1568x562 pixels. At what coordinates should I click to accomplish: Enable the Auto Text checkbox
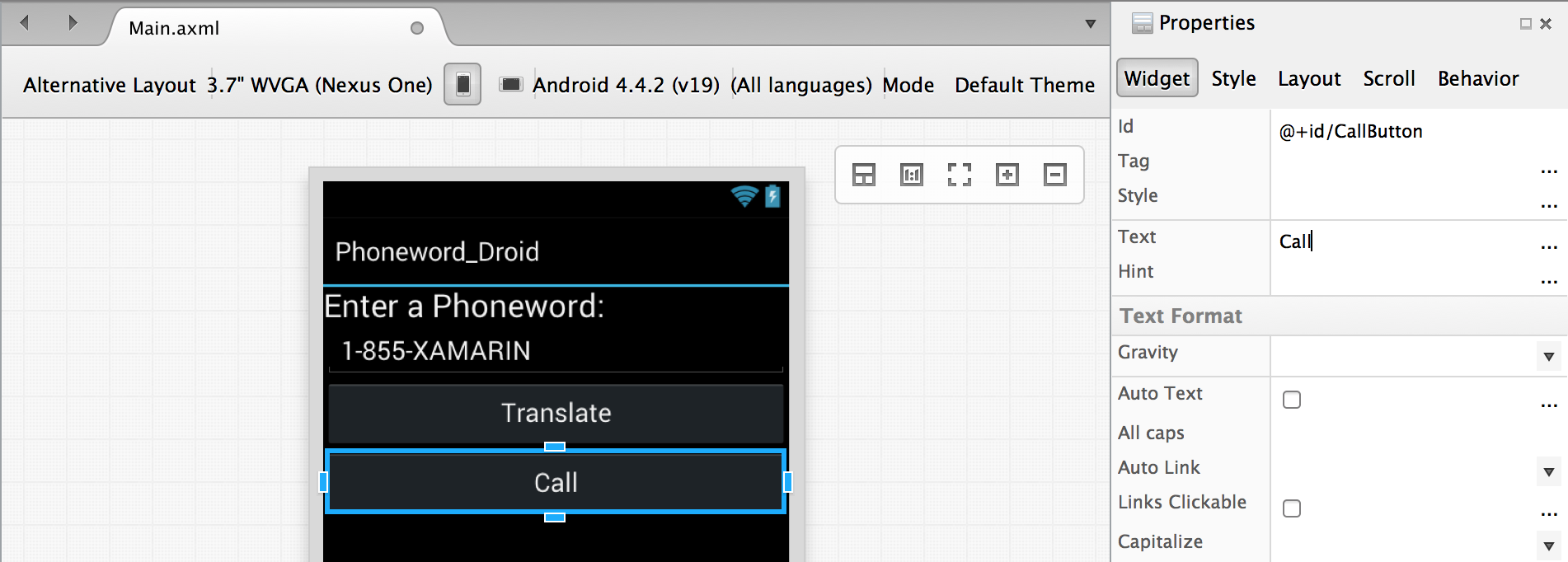click(x=1292, y=400)
